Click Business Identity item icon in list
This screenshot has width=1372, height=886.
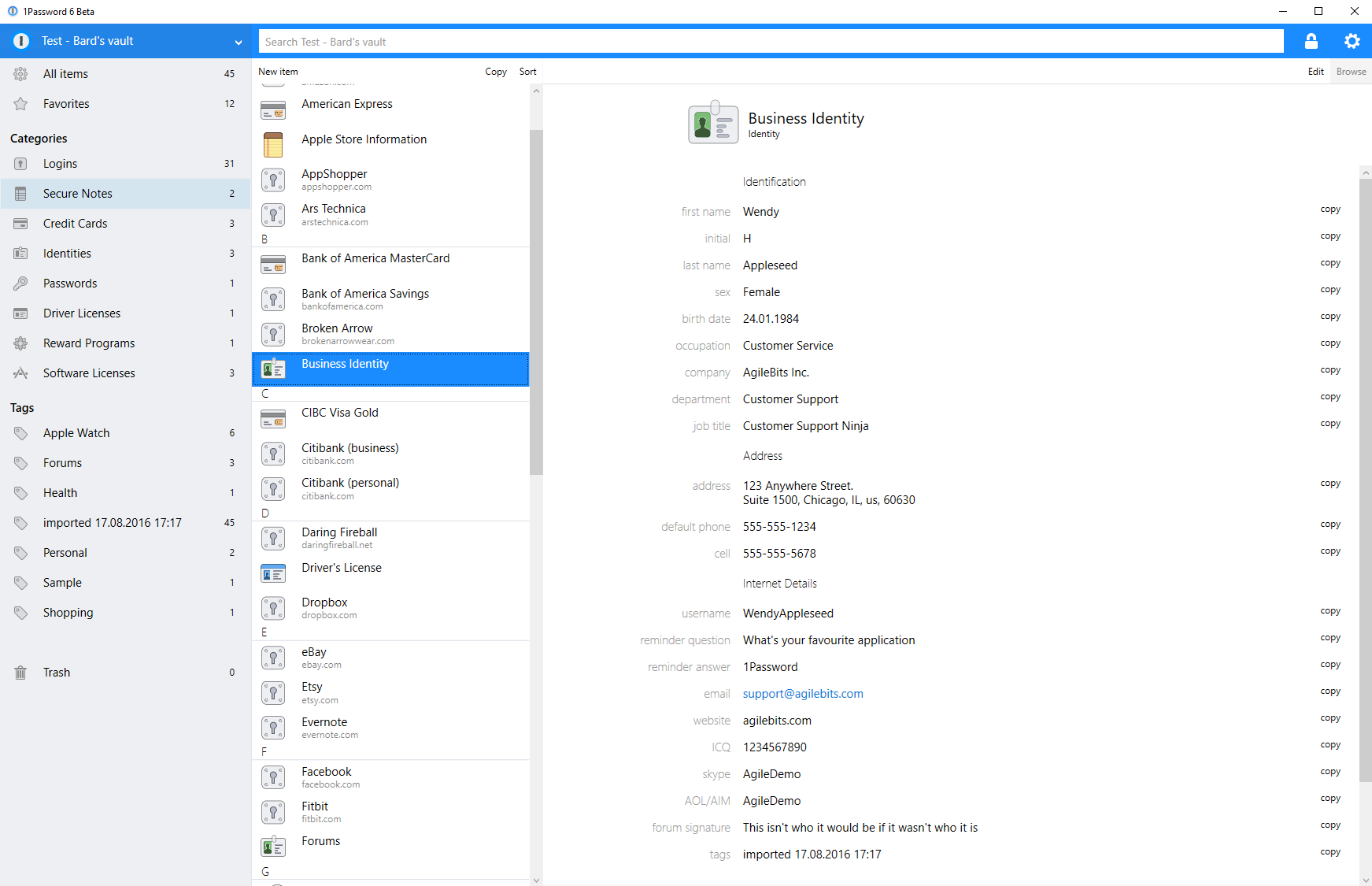[273, 369]
